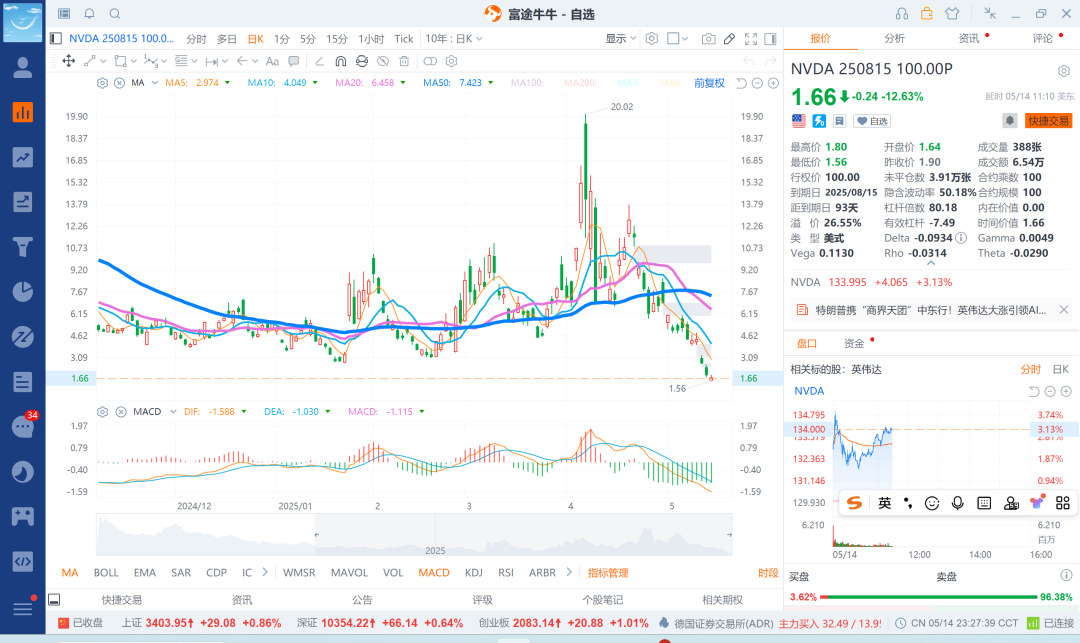Open the candlestick market sidebar icon
Viewport: 1080px width, 643px height.
coord(23,112)
